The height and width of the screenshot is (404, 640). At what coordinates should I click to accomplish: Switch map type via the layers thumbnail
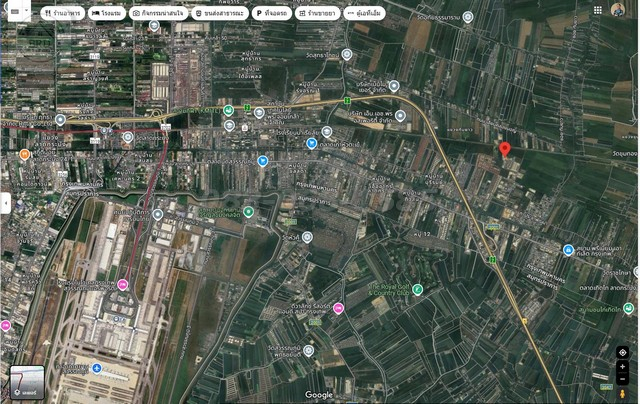tap(27, 382)
